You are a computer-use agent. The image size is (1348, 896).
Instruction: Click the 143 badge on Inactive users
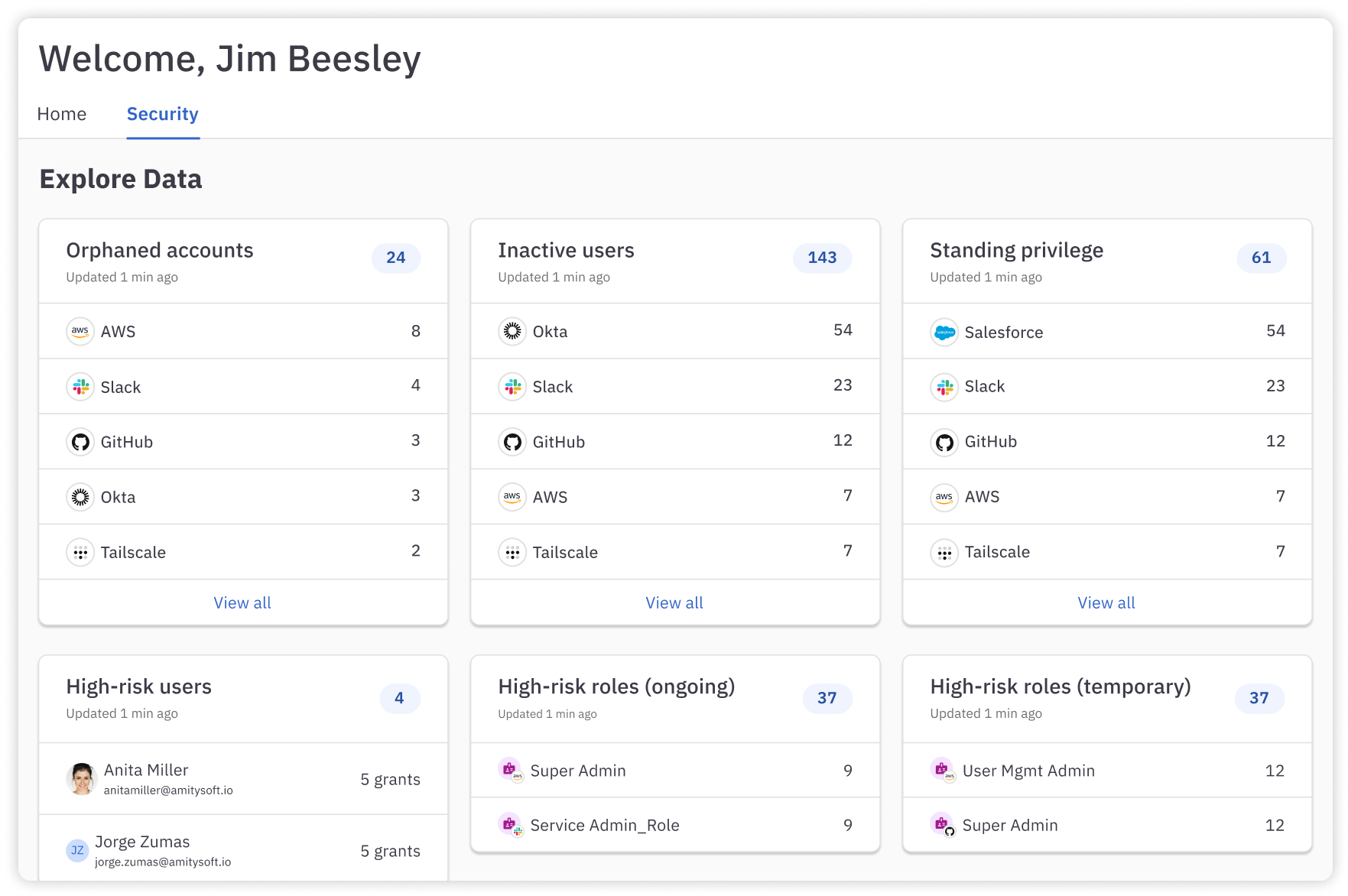[x=822, y=258]
